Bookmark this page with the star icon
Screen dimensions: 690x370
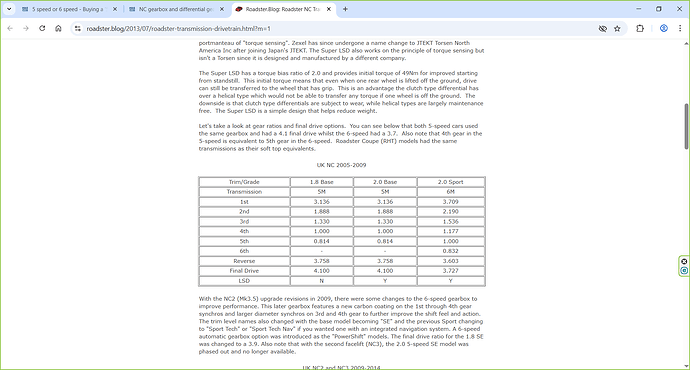point(617,29)
